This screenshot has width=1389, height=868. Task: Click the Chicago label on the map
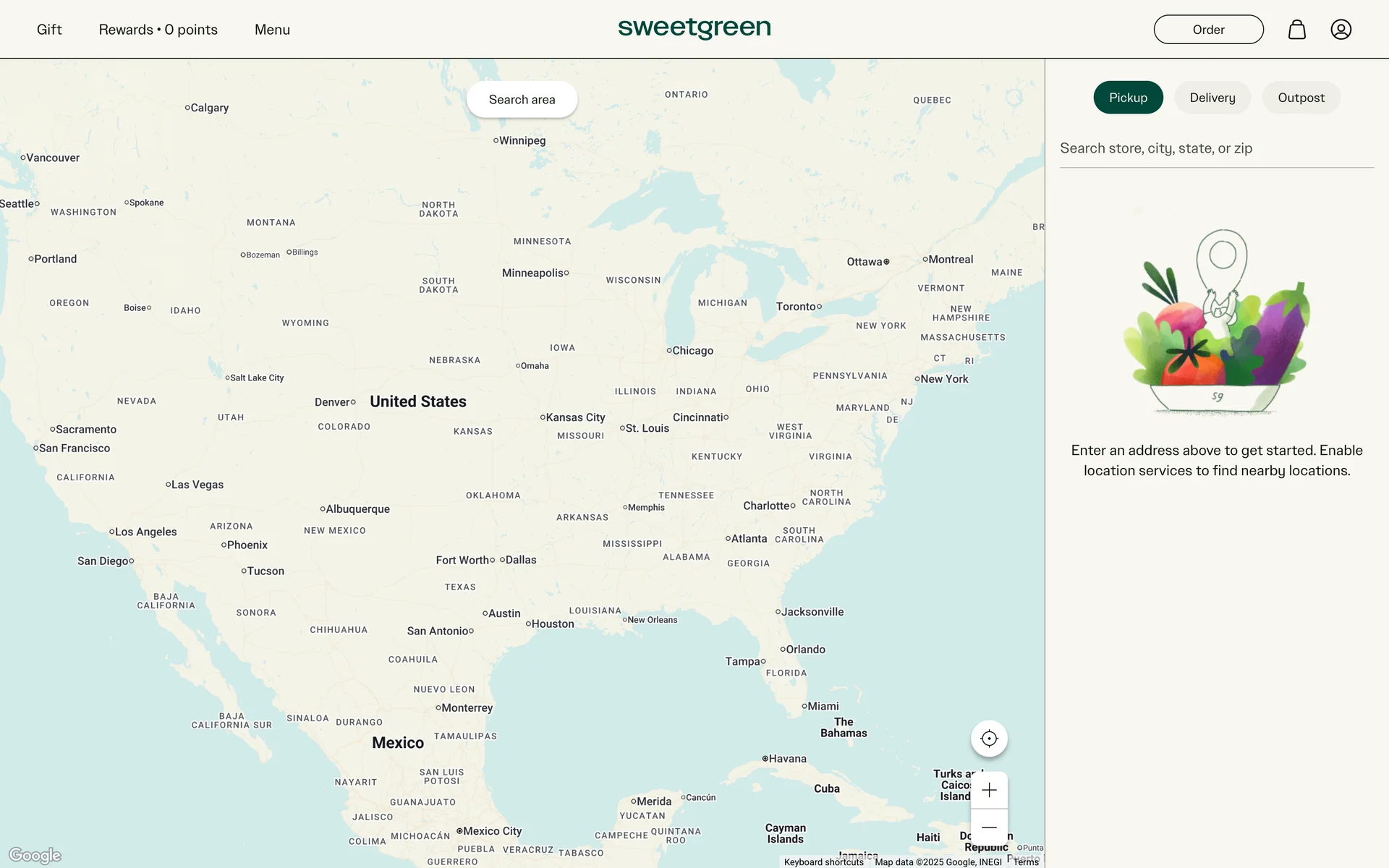pyautogui.click(x=692, y=351)
